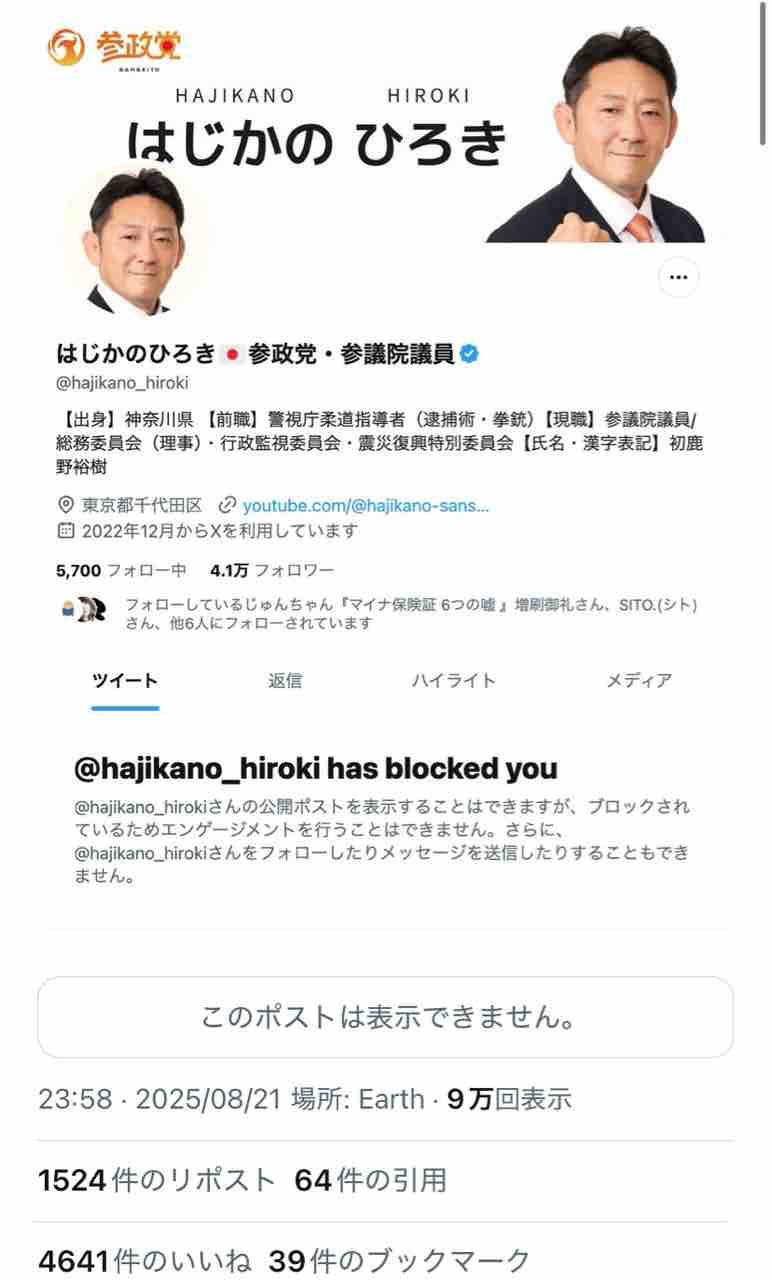Open the three-dot more options button
This screenshot has height=1280, width=772.
679,277
